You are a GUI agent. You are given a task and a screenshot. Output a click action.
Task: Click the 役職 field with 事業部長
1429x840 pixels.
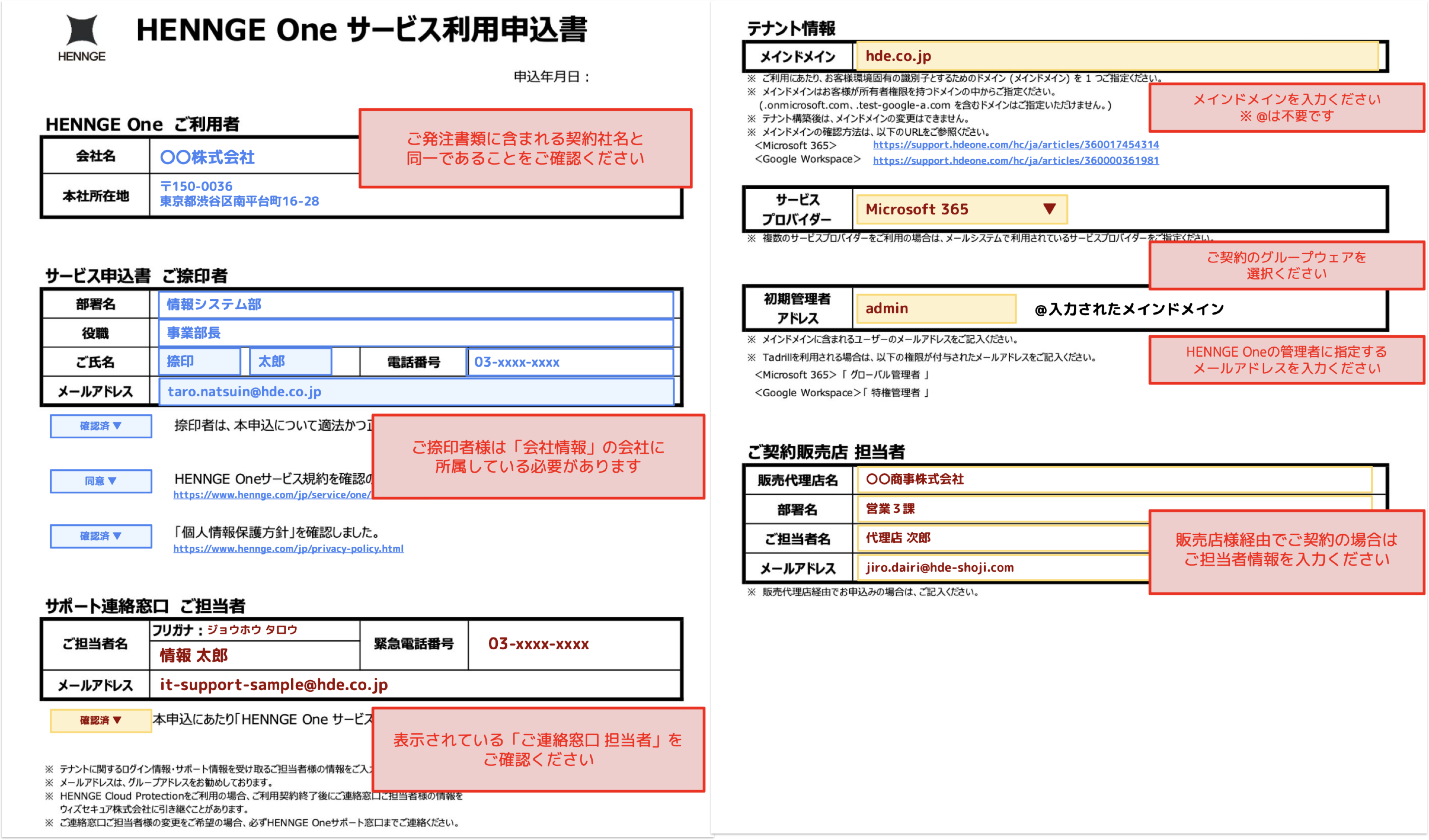[x=416, y=333]
